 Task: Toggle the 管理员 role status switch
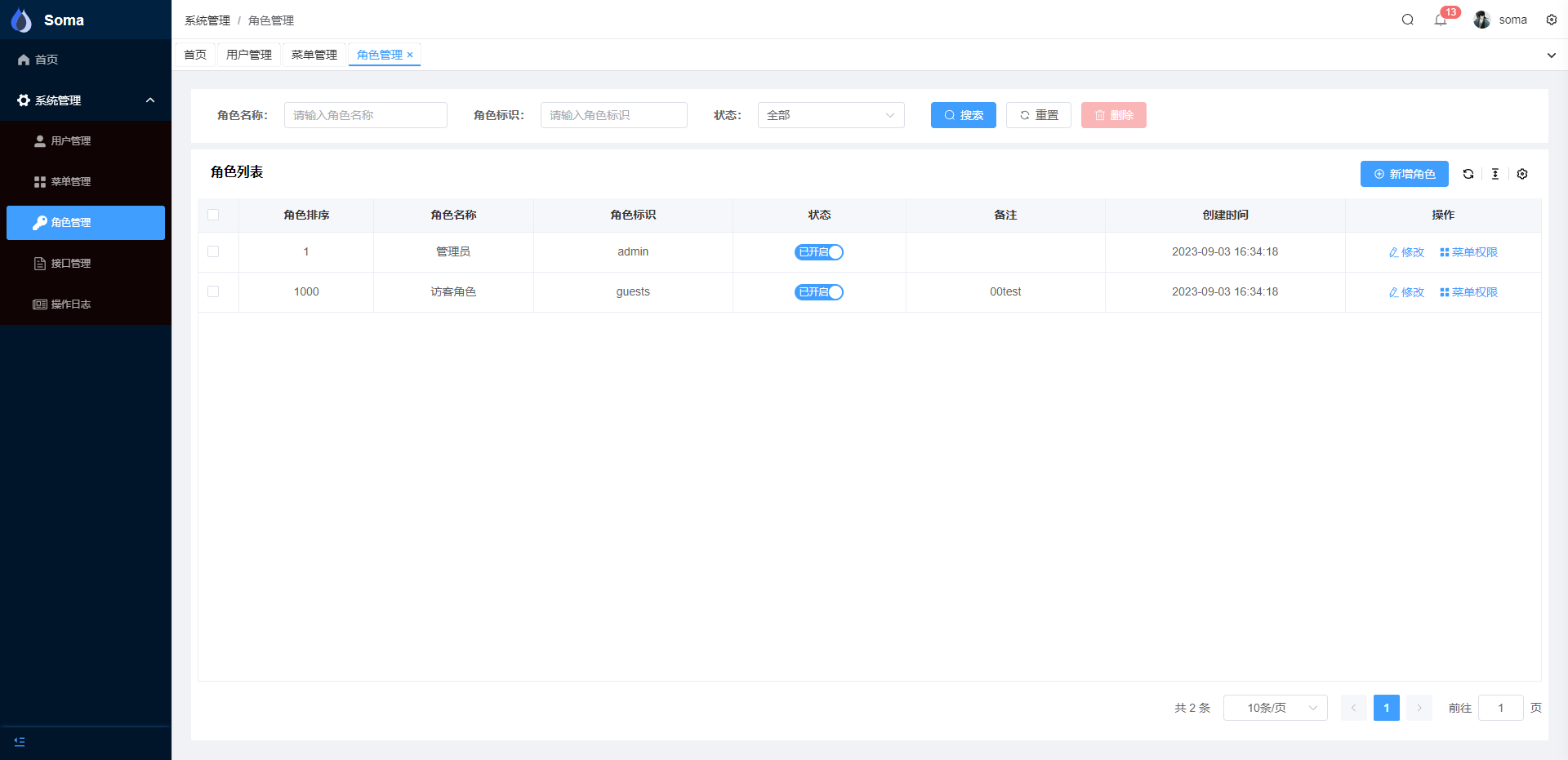point(818,252)
